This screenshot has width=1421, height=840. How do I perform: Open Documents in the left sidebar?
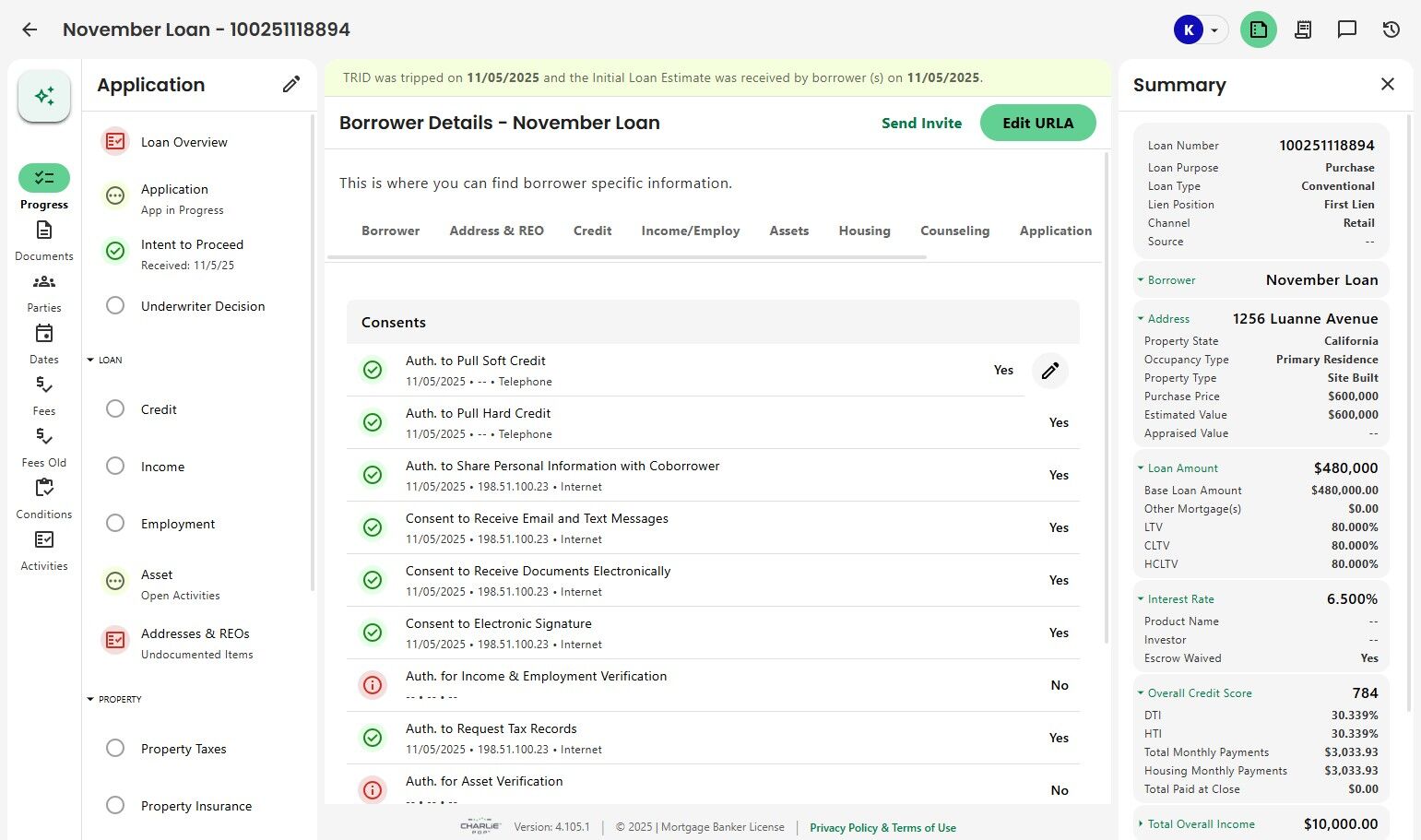44,240
